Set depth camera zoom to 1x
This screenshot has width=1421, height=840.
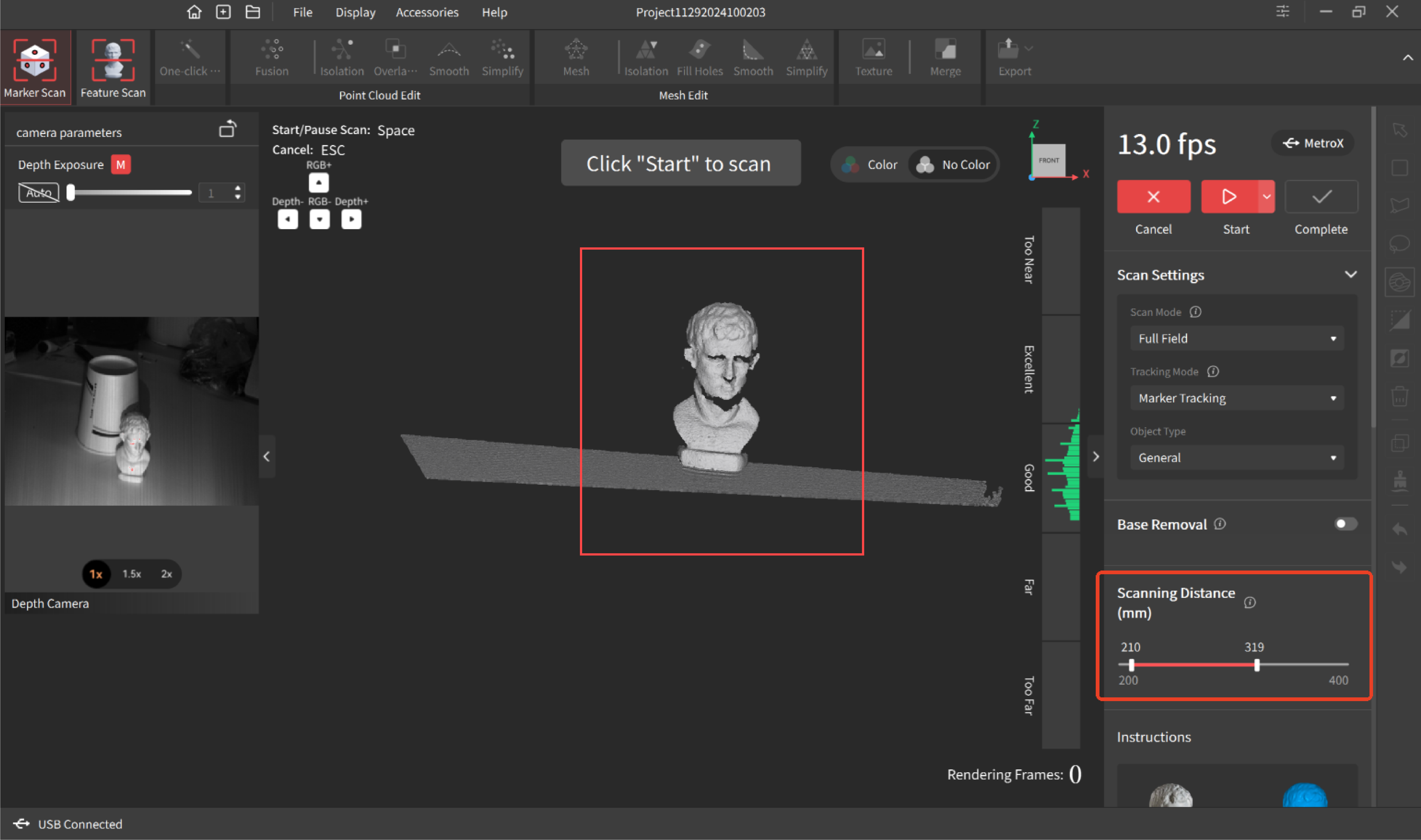pyautogui.click(x=96, y=574)
